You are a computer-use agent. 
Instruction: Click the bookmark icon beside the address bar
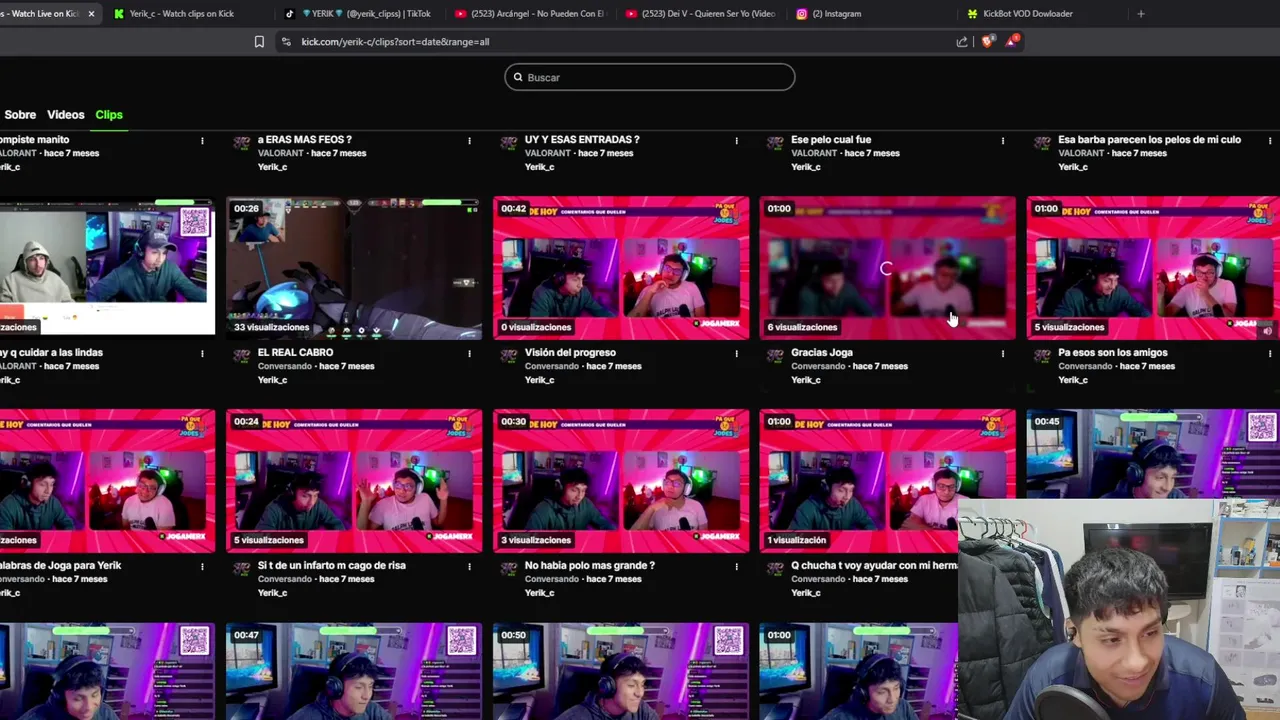259,42
